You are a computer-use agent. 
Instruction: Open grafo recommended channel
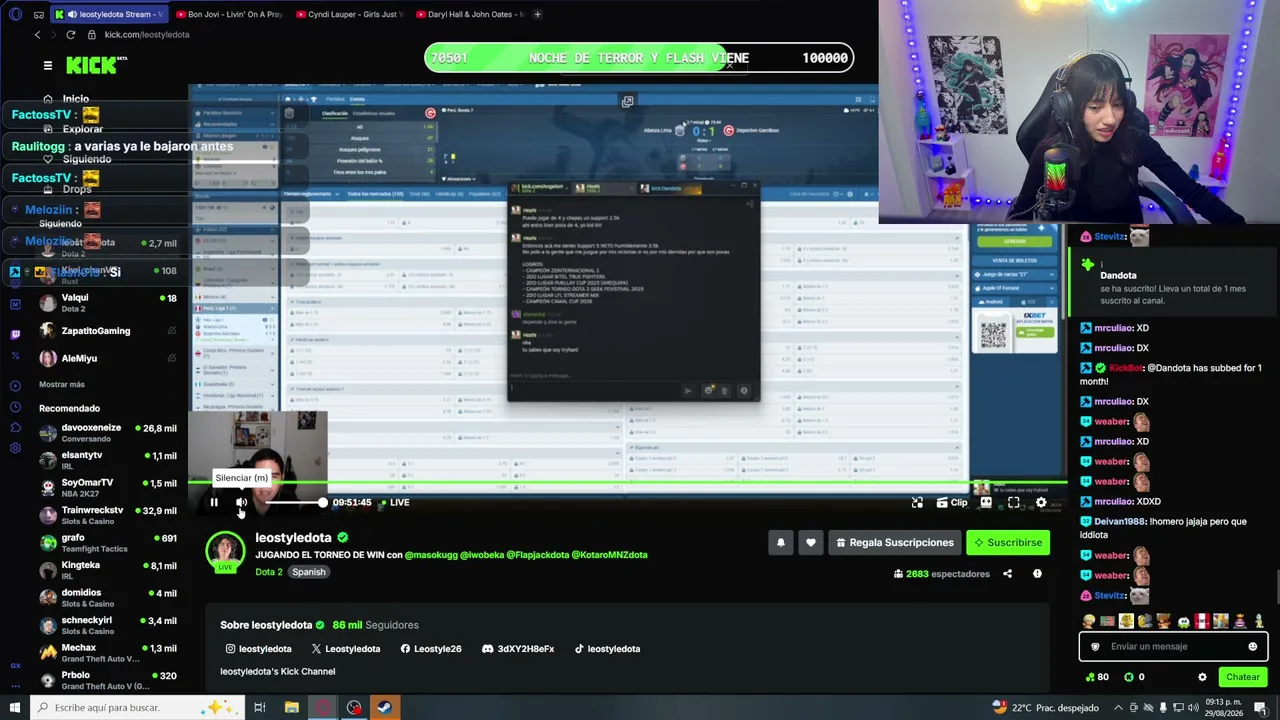pos(108,543)
